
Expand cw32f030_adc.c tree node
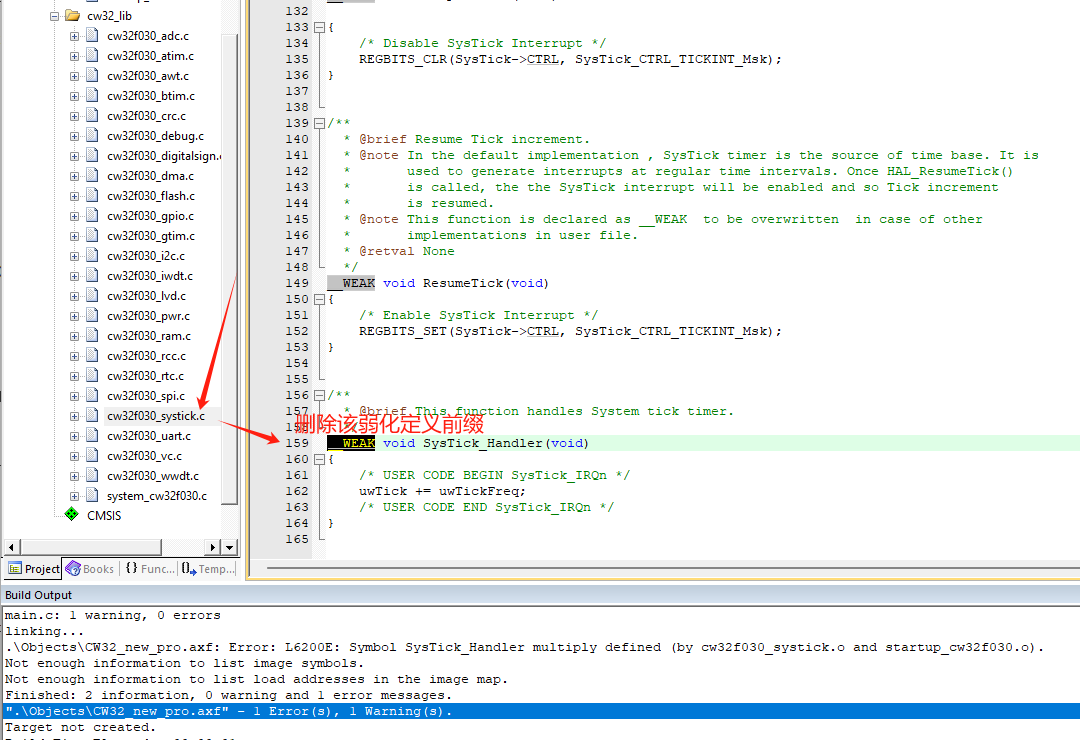tap(74, 36)
